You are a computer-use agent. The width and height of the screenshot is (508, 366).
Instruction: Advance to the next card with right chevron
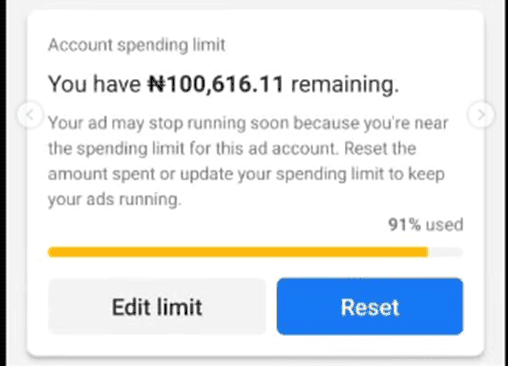pyautogui.click(x=481, y=115)
